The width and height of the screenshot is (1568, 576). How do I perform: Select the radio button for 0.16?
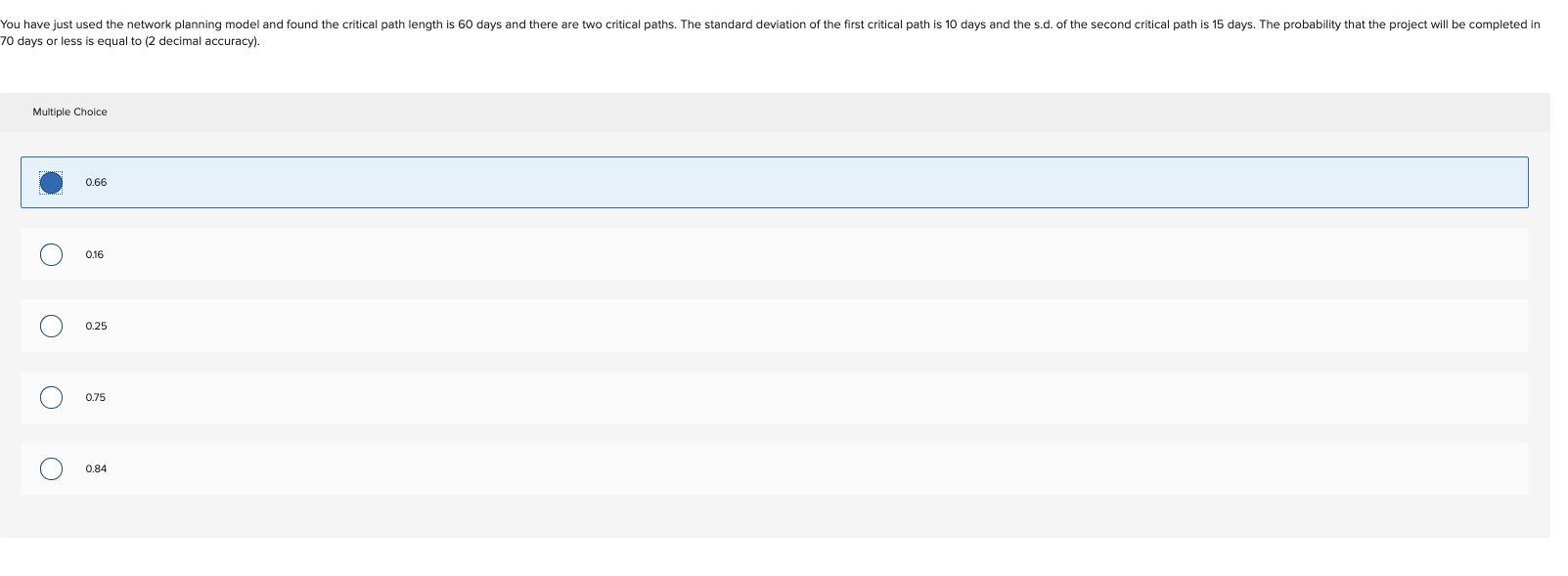[51, 254]
